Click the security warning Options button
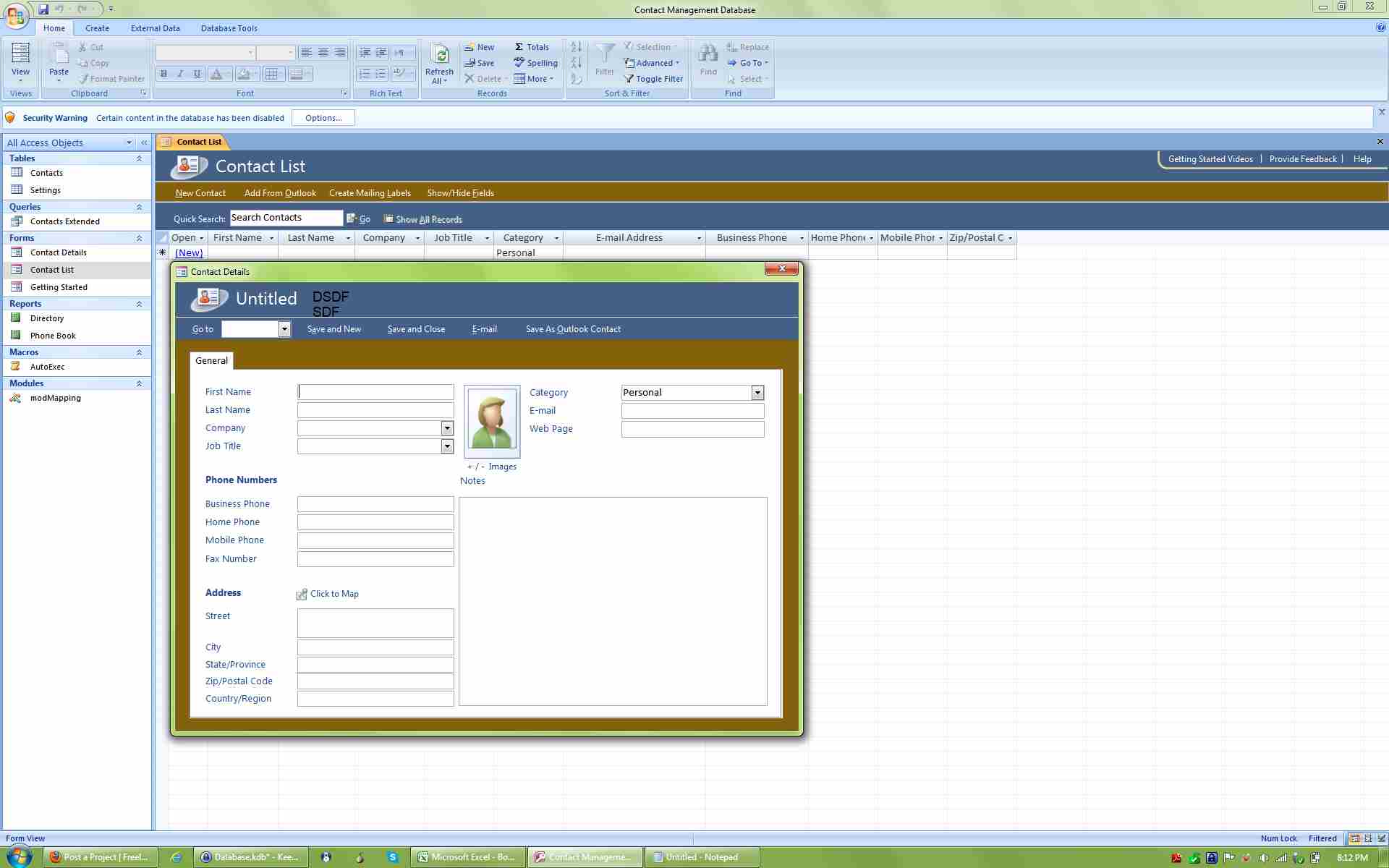This screenshot has width=1389, height=868. point(323,118)
